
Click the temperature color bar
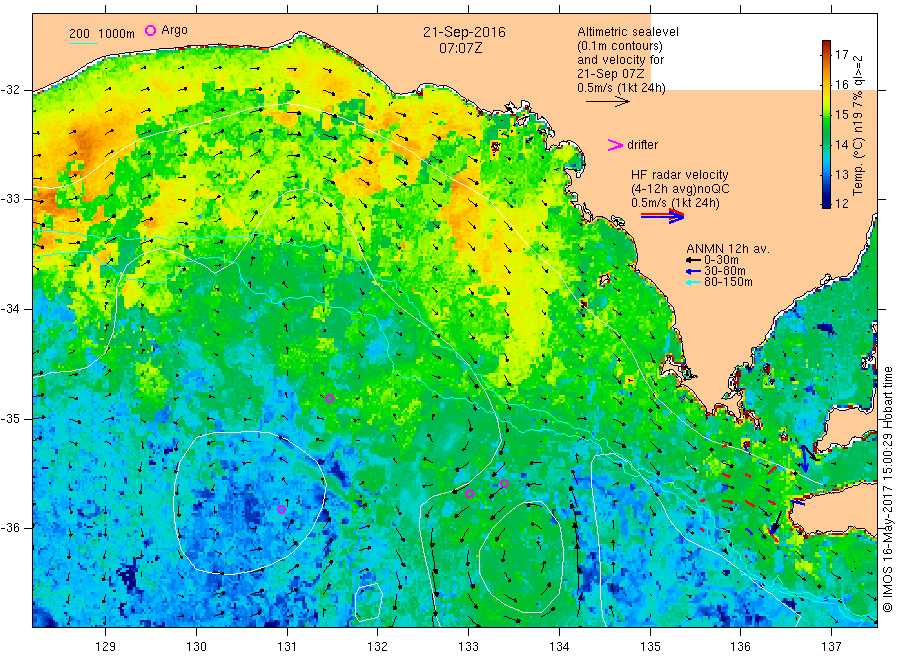(x=826, y=124)
